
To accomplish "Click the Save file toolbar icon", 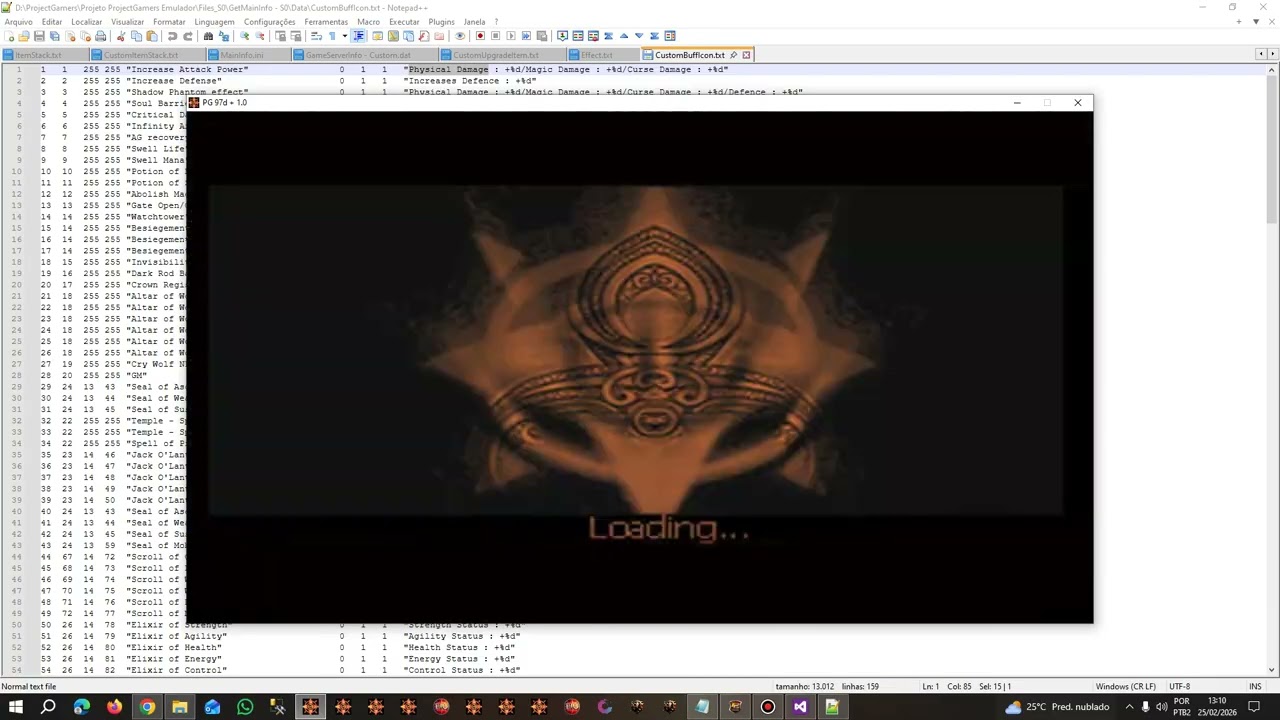I will (x=39, y=37).
